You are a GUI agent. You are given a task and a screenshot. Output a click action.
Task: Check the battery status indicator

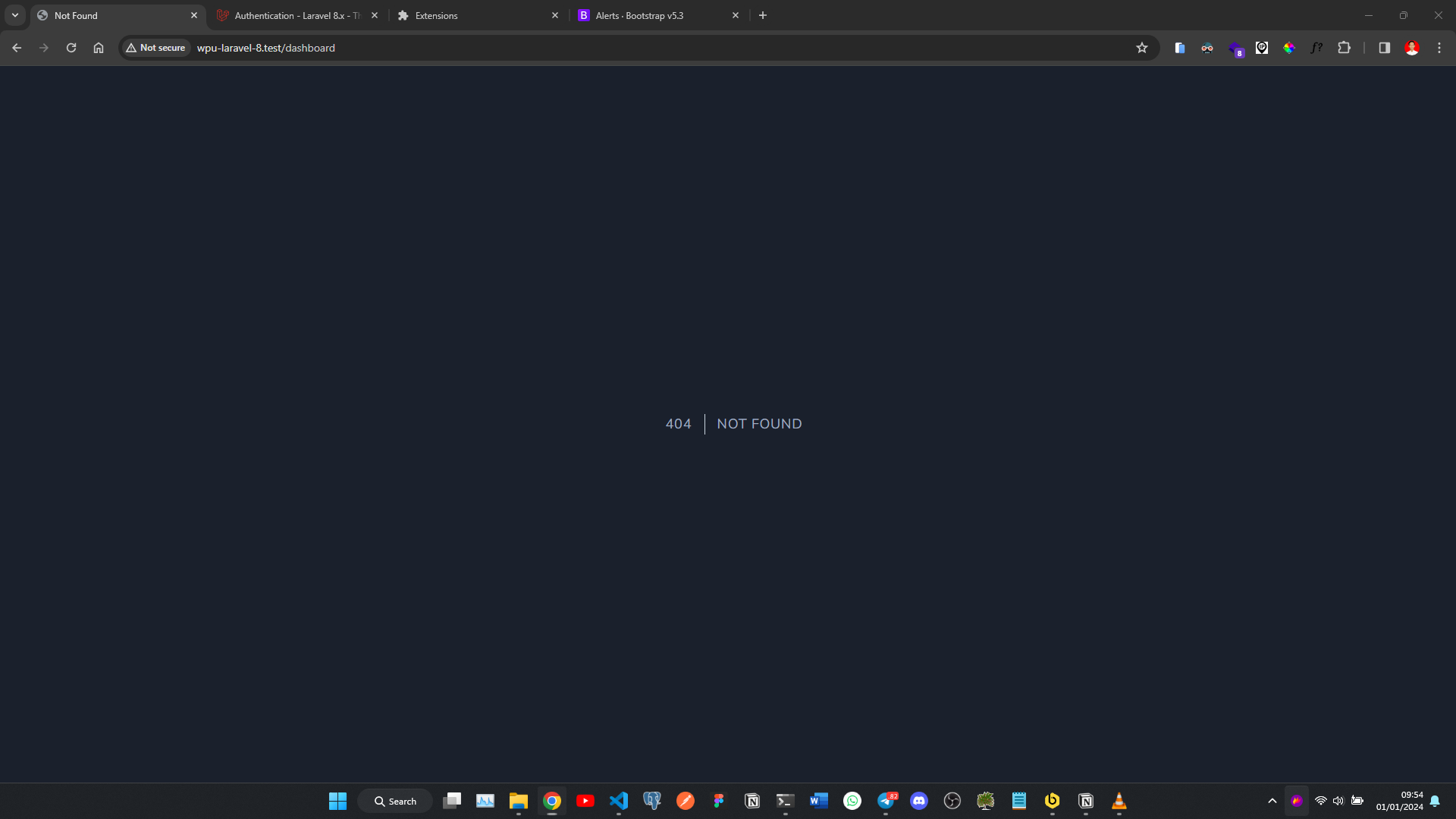[1357, 801]
